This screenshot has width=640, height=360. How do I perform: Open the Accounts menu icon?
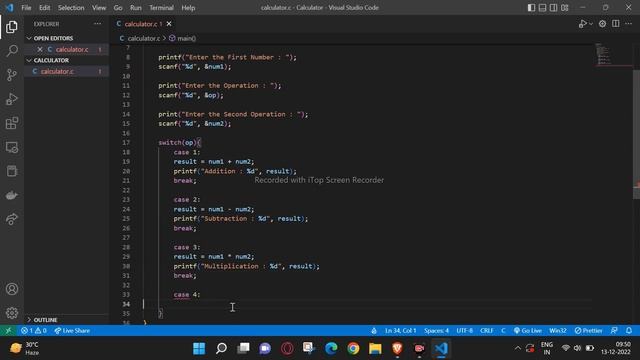[12, 289]
